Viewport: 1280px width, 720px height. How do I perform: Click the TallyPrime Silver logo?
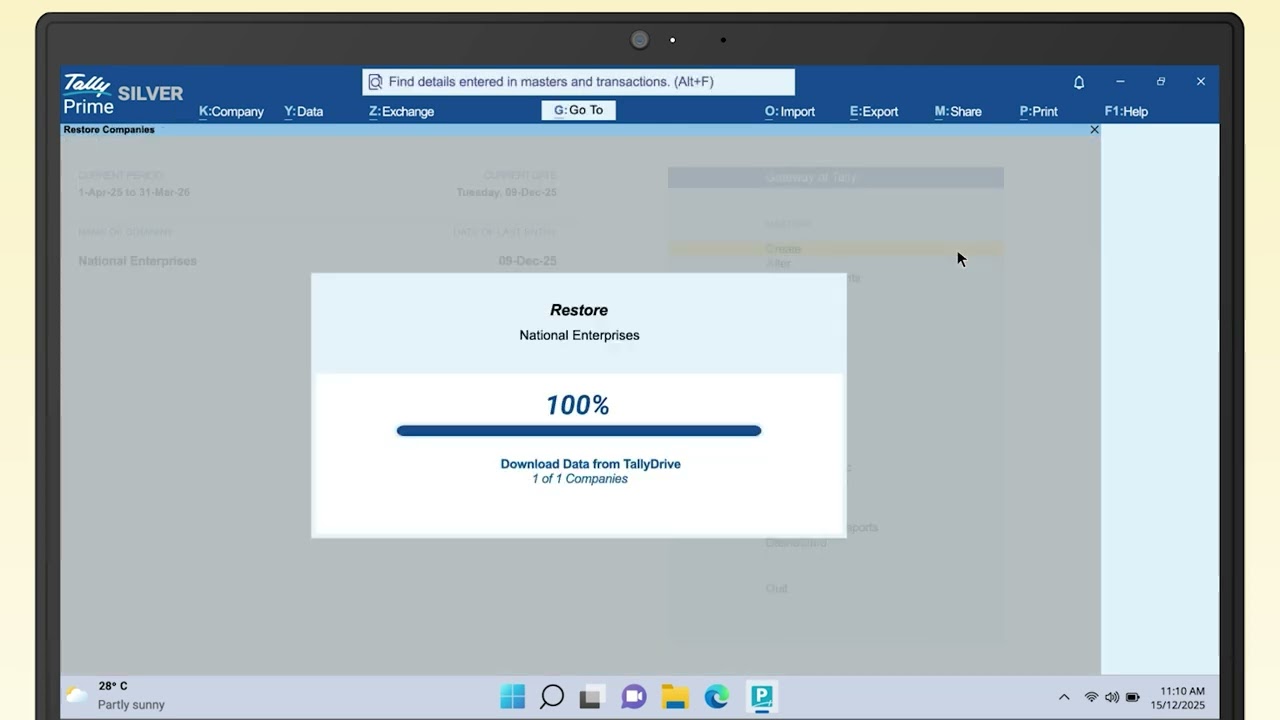click(122, 94)
